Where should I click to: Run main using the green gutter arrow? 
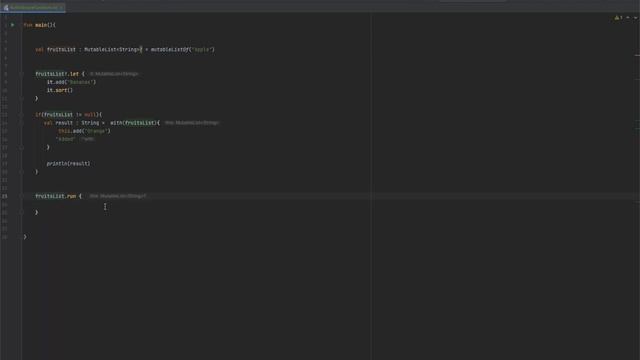pyautogui.click(x=13, y=25)
